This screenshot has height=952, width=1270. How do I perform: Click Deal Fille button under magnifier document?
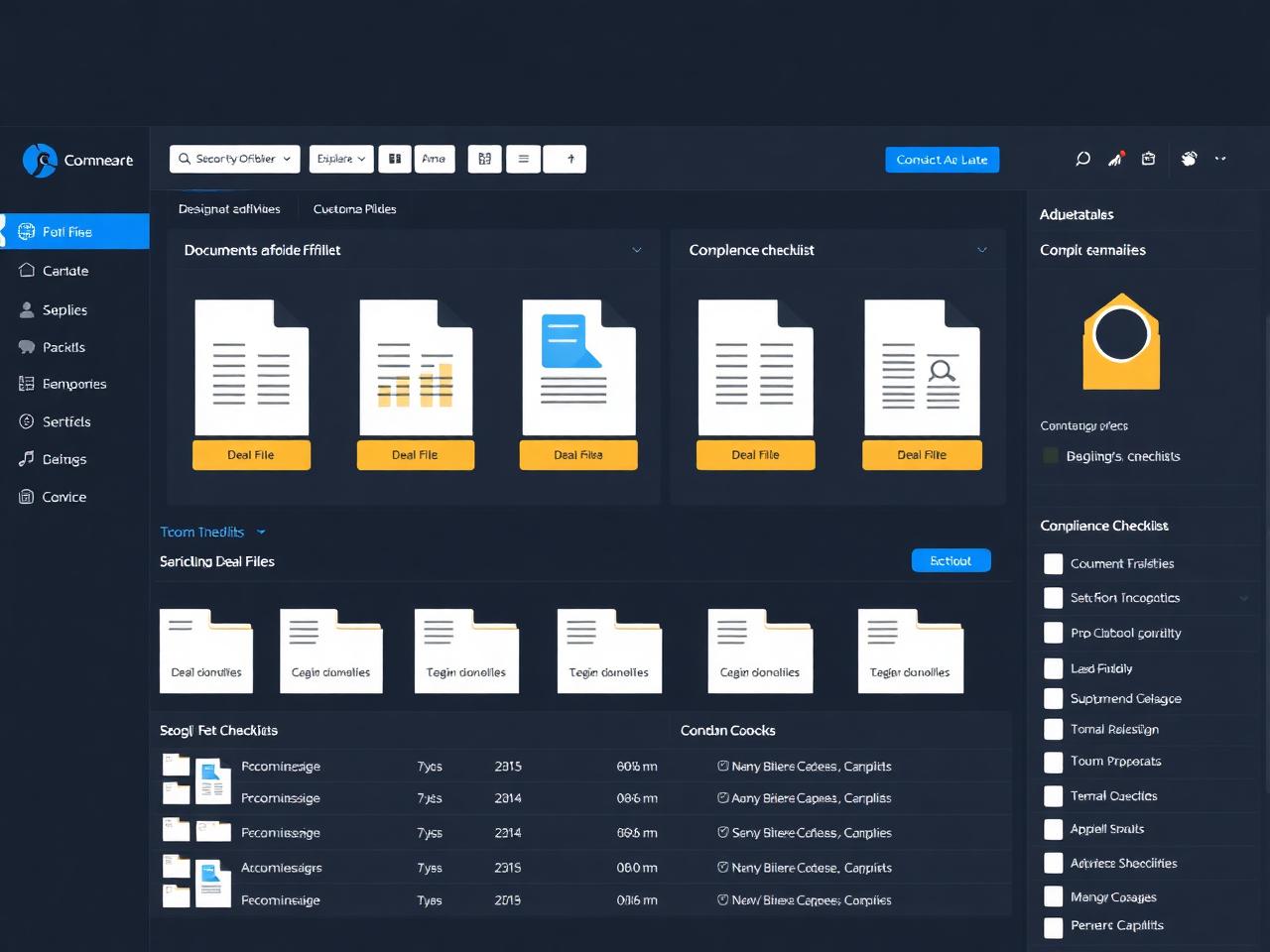(922, 455)
